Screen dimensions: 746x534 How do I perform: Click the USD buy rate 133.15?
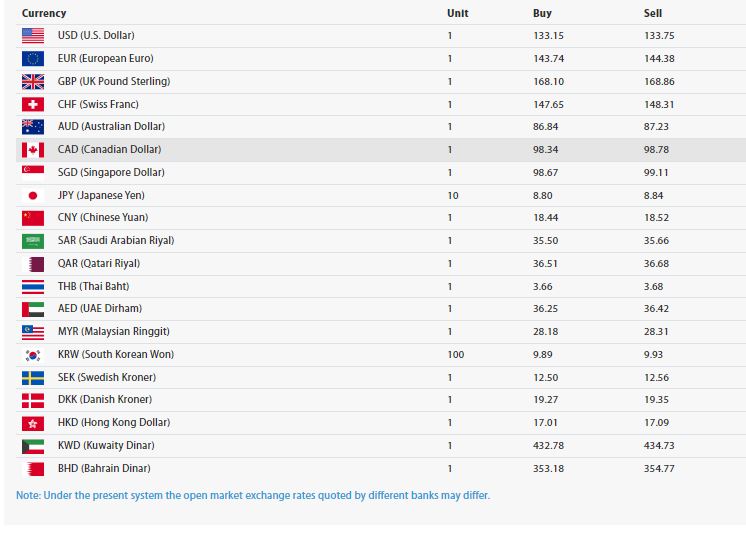pyautogui.click(x=549, y=36)
